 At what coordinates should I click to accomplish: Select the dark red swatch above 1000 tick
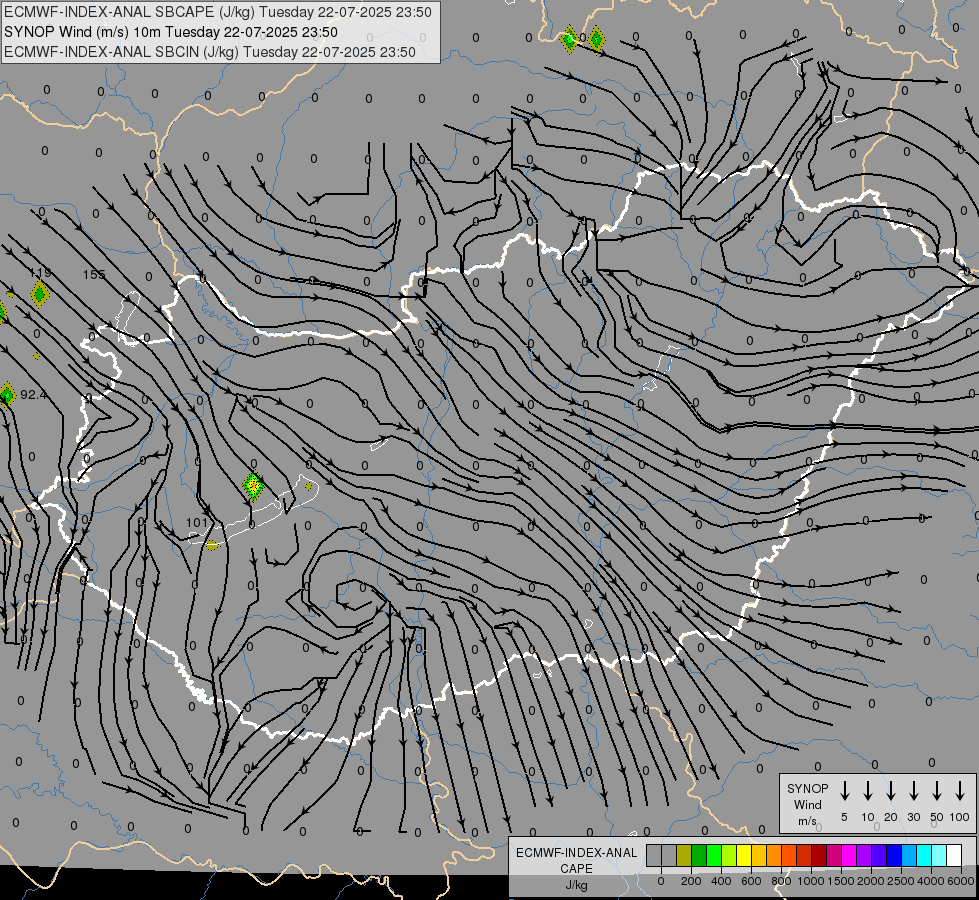(820, 855)
